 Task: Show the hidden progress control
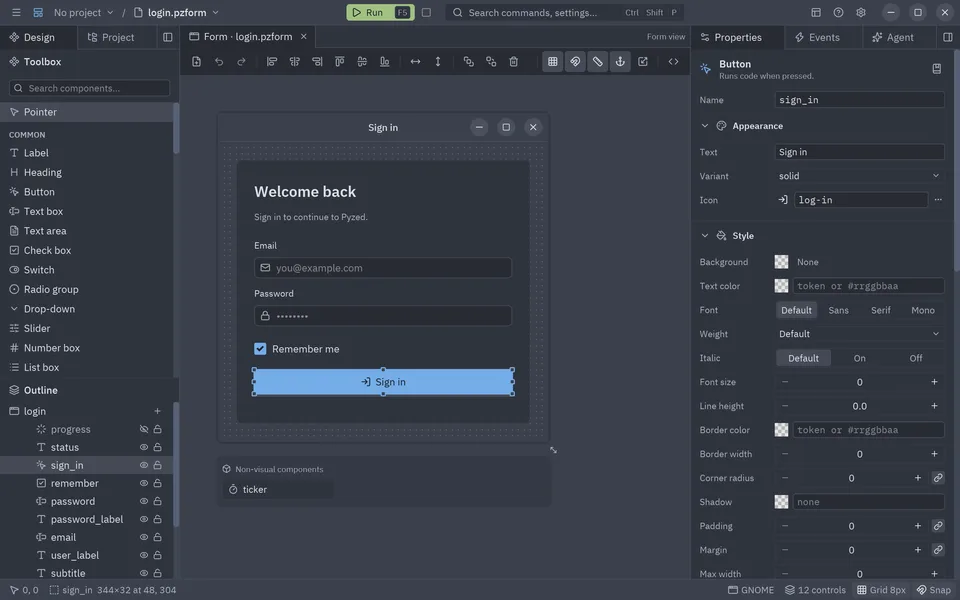[x=144, y=429]
